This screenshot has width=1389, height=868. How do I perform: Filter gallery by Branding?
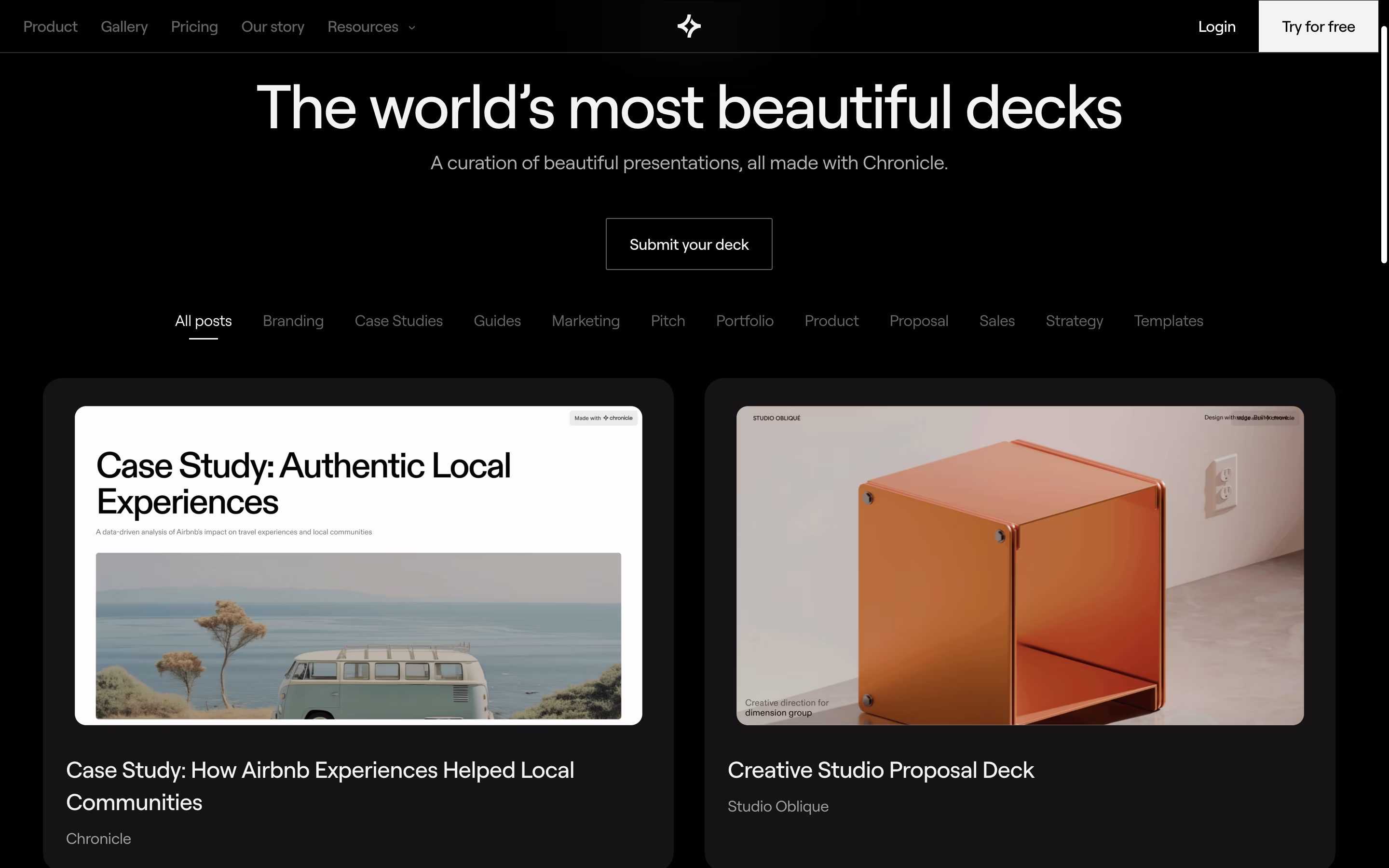(x=293, y=321)
